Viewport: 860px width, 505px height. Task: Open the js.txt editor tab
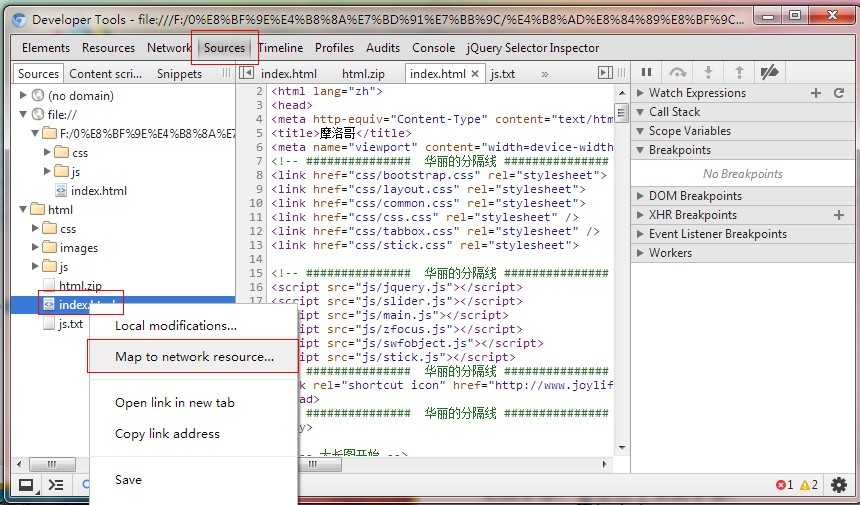(x=502, y=73)
